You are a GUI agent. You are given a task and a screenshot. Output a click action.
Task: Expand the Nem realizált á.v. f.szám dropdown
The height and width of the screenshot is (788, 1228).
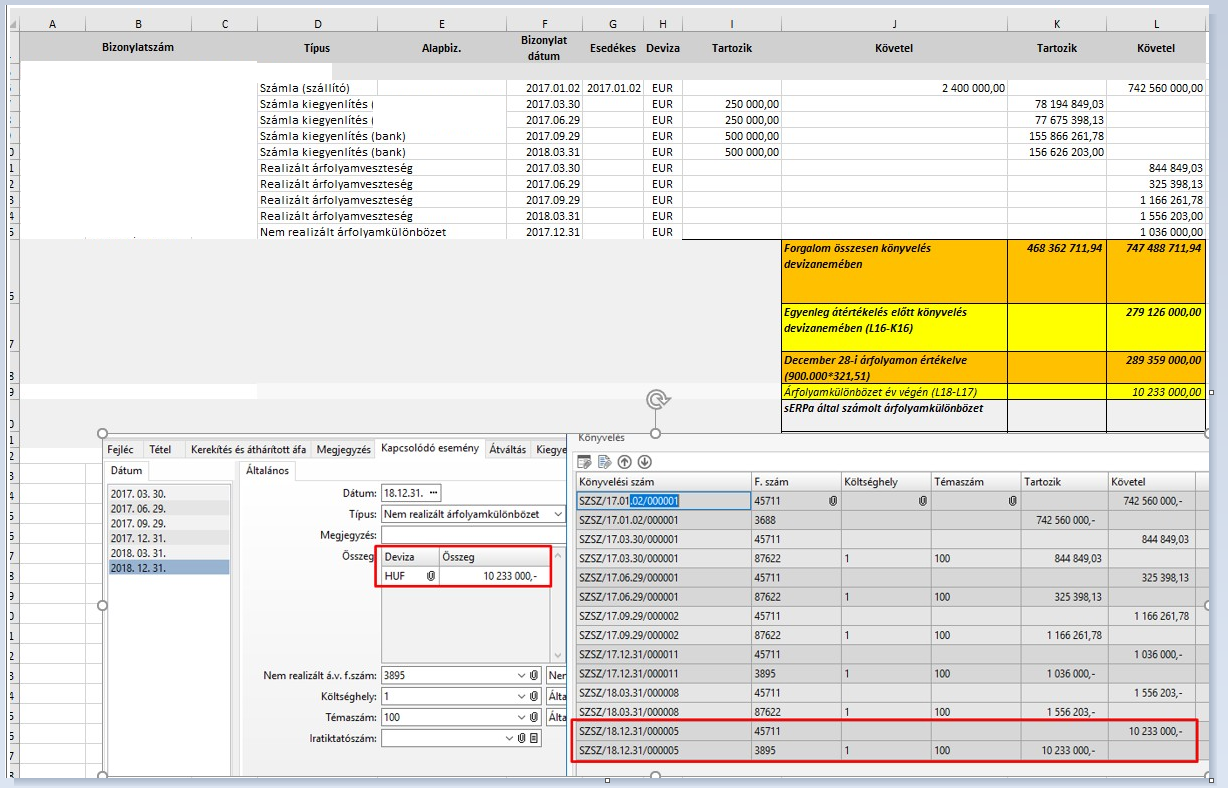520,676
